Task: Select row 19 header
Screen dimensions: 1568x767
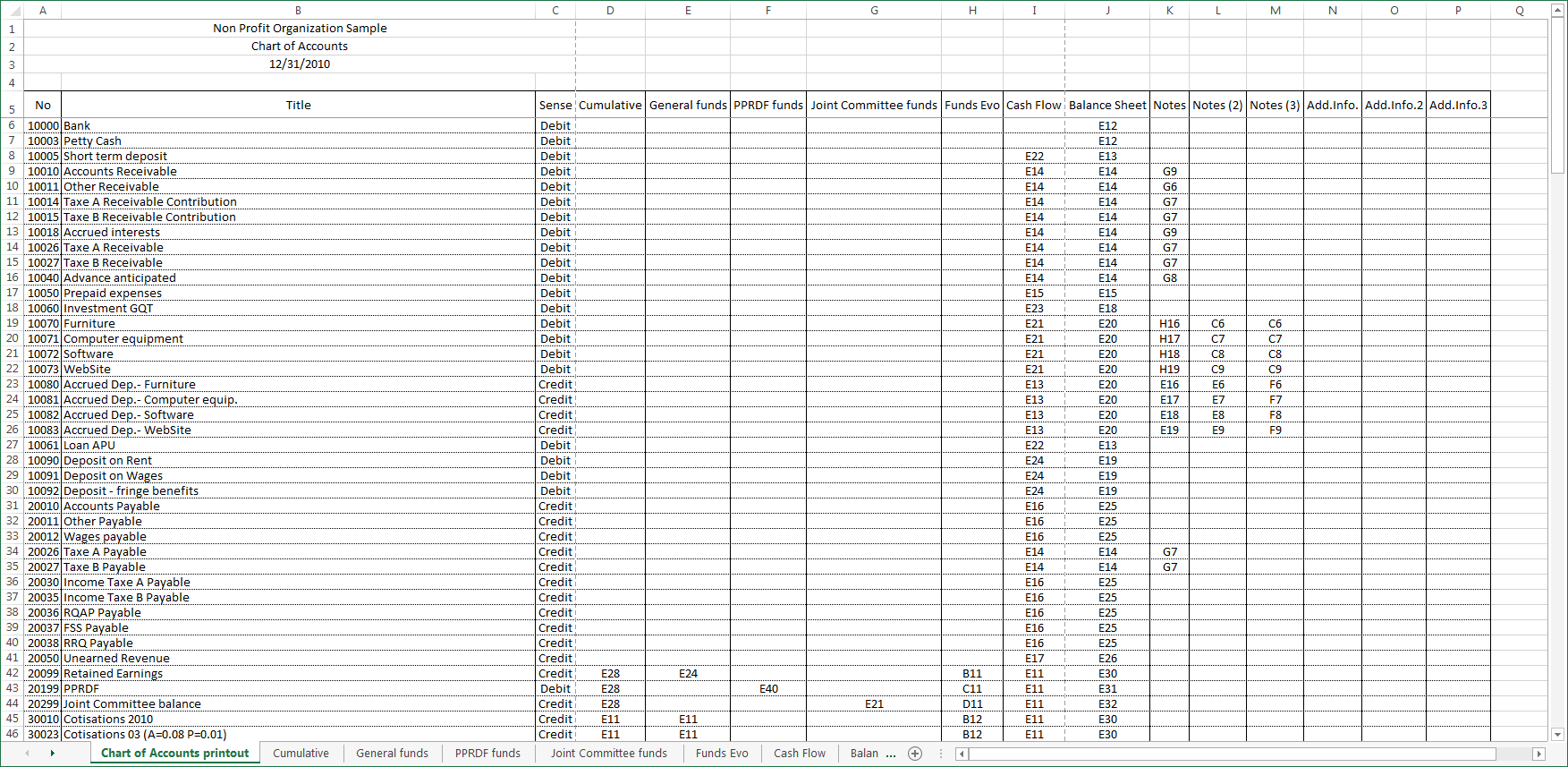Action: 12,323
